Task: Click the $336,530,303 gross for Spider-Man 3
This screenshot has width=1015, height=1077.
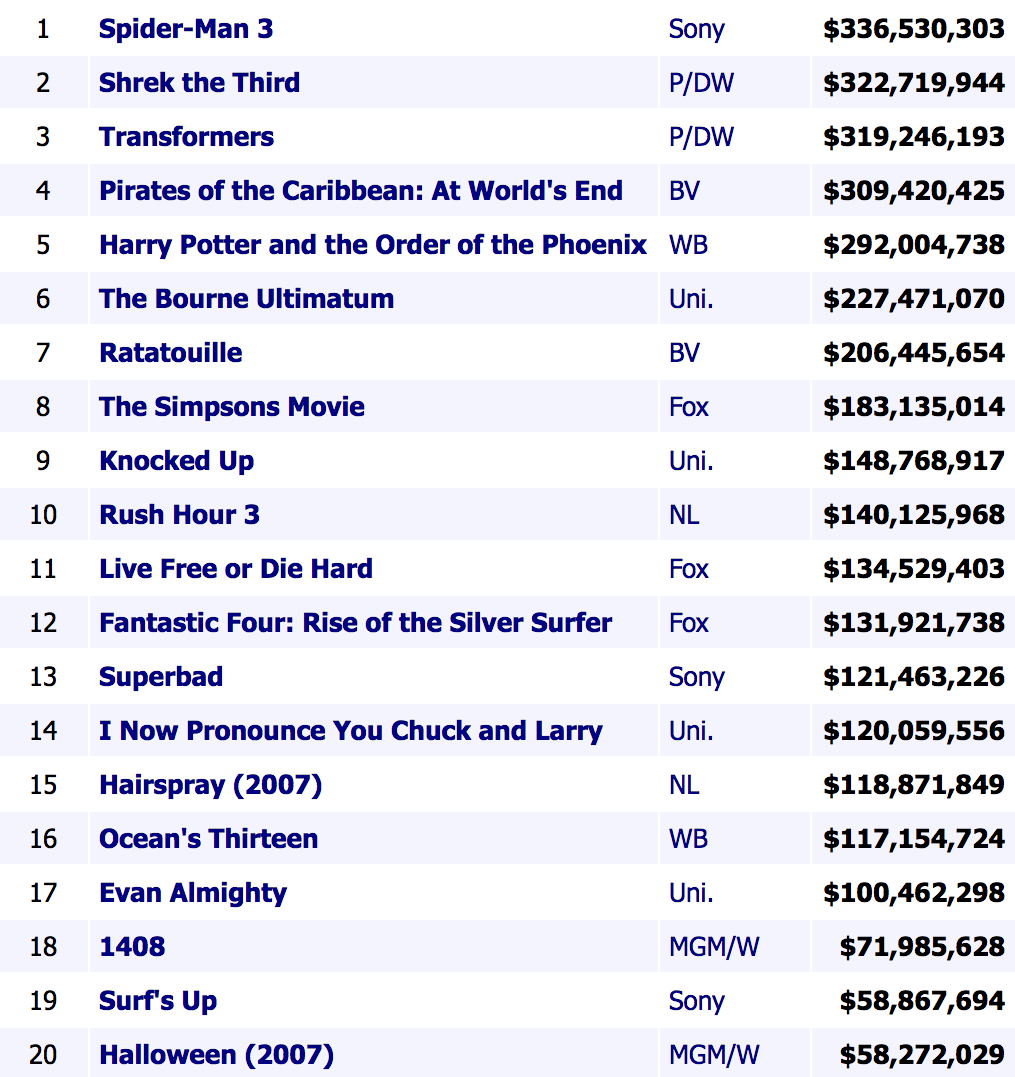Action: [x=913, y=29]
